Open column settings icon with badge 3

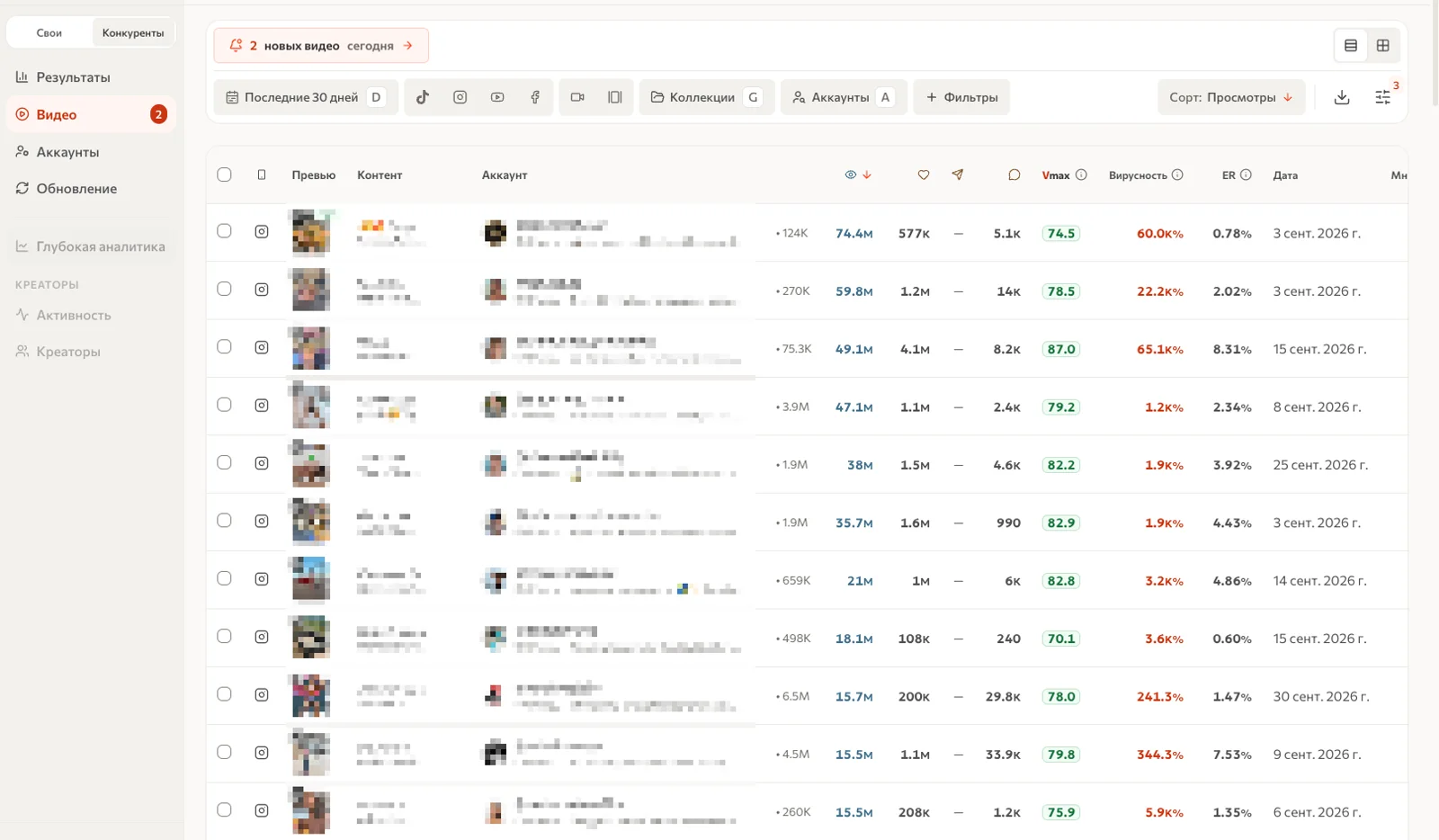(1383, 97)
